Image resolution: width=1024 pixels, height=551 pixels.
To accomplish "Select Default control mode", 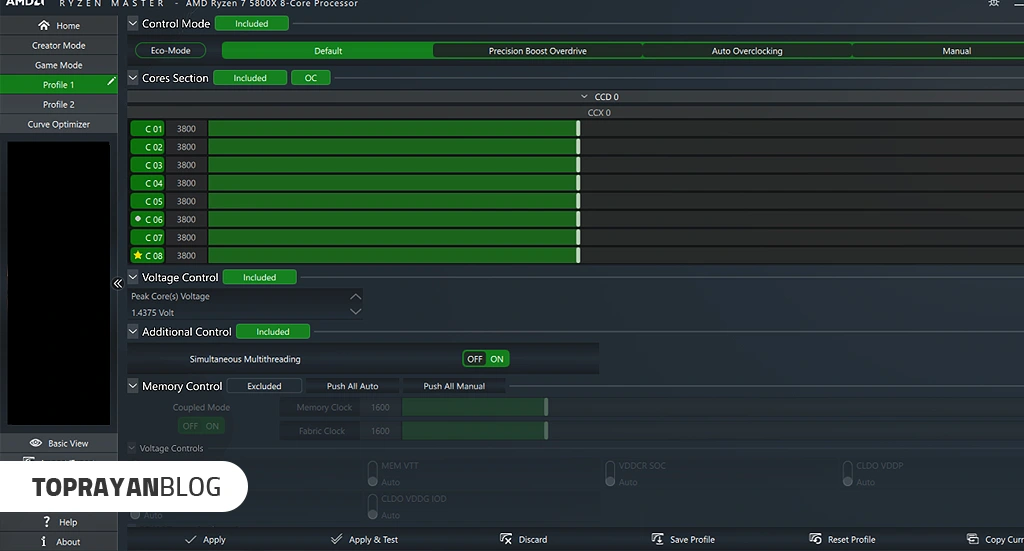I will point(328,50).
